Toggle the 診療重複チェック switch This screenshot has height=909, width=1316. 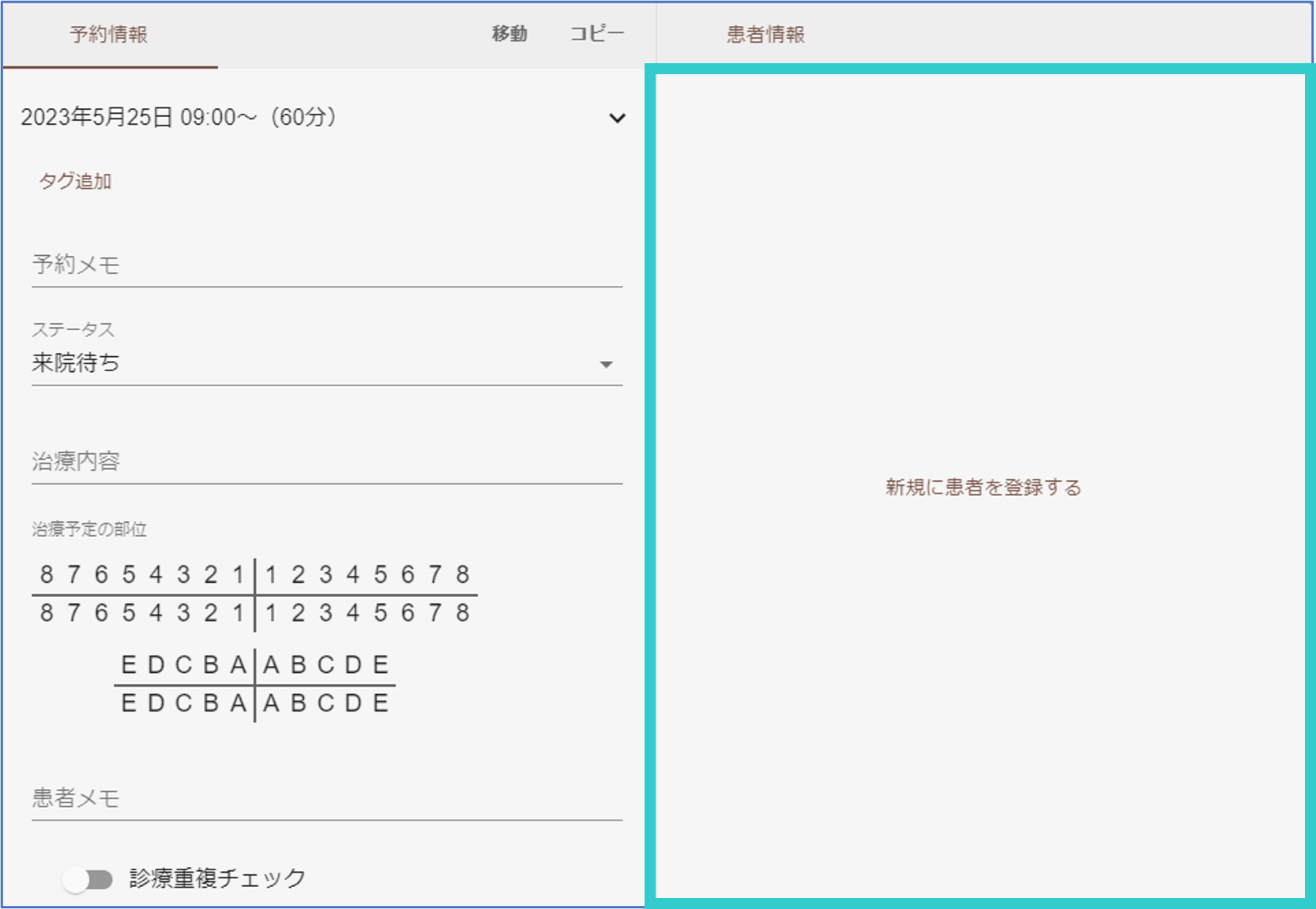(x=88, y=879)
